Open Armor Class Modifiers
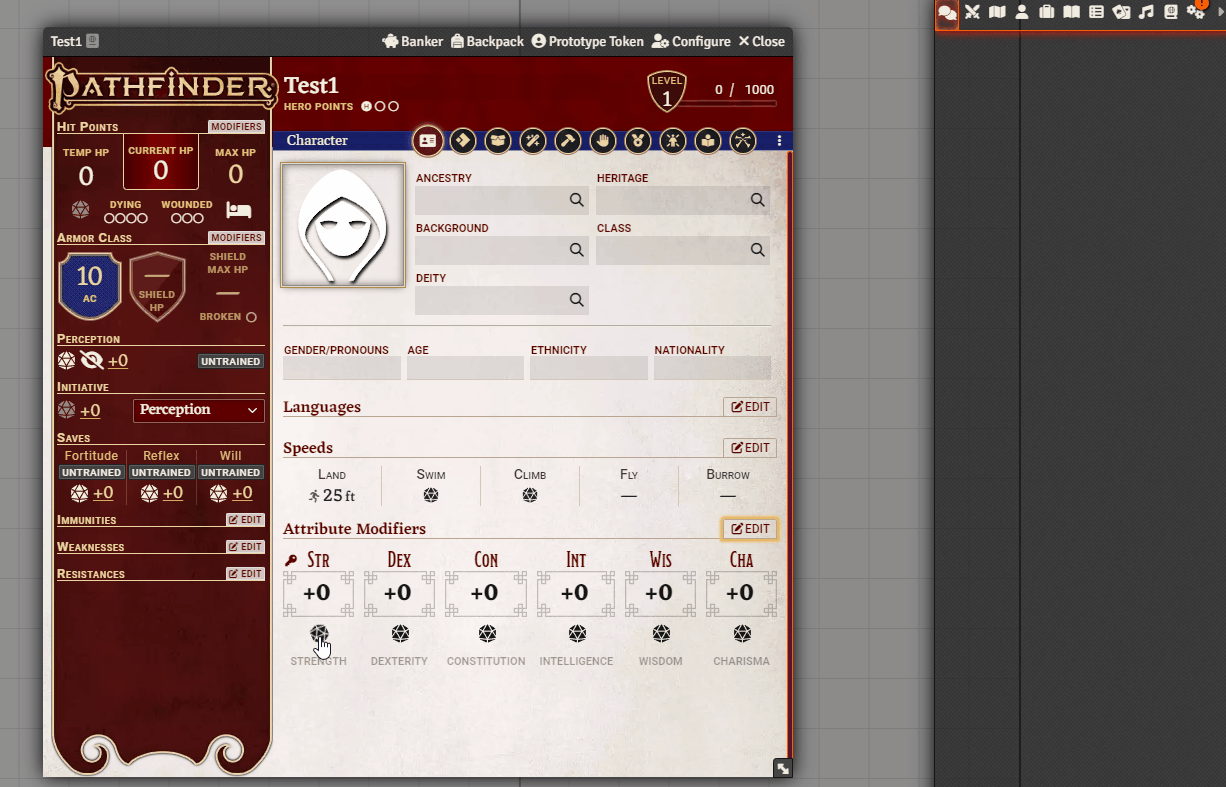 [x=237, y=238]
